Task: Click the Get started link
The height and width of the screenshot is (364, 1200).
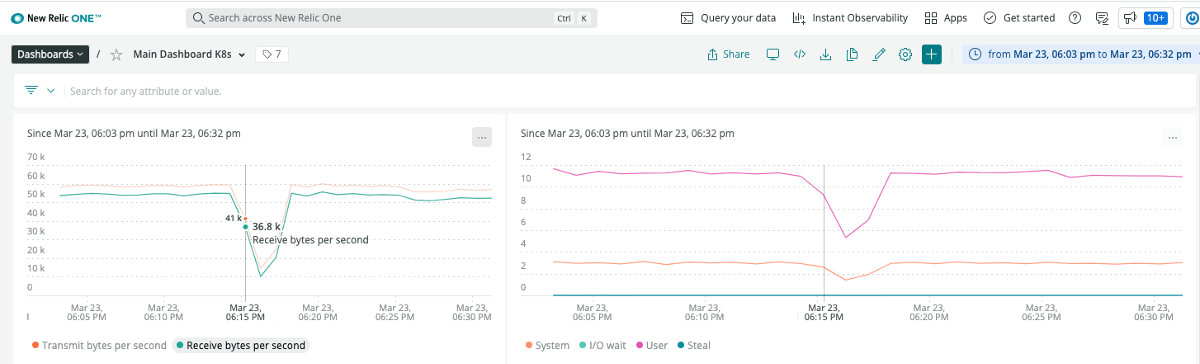Action: [x=1019, y=18]
